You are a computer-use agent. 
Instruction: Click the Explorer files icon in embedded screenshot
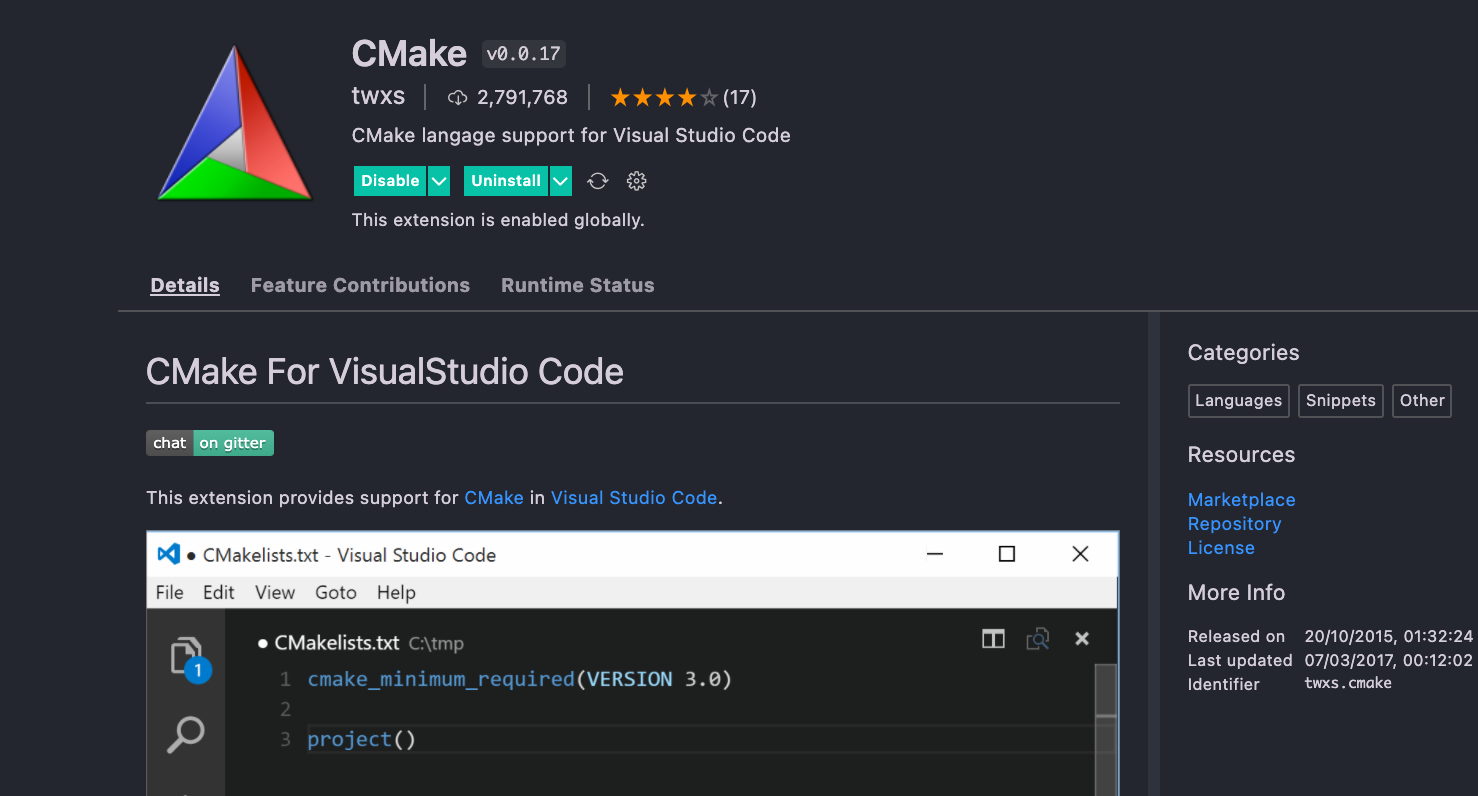click(x=187, y=658)
